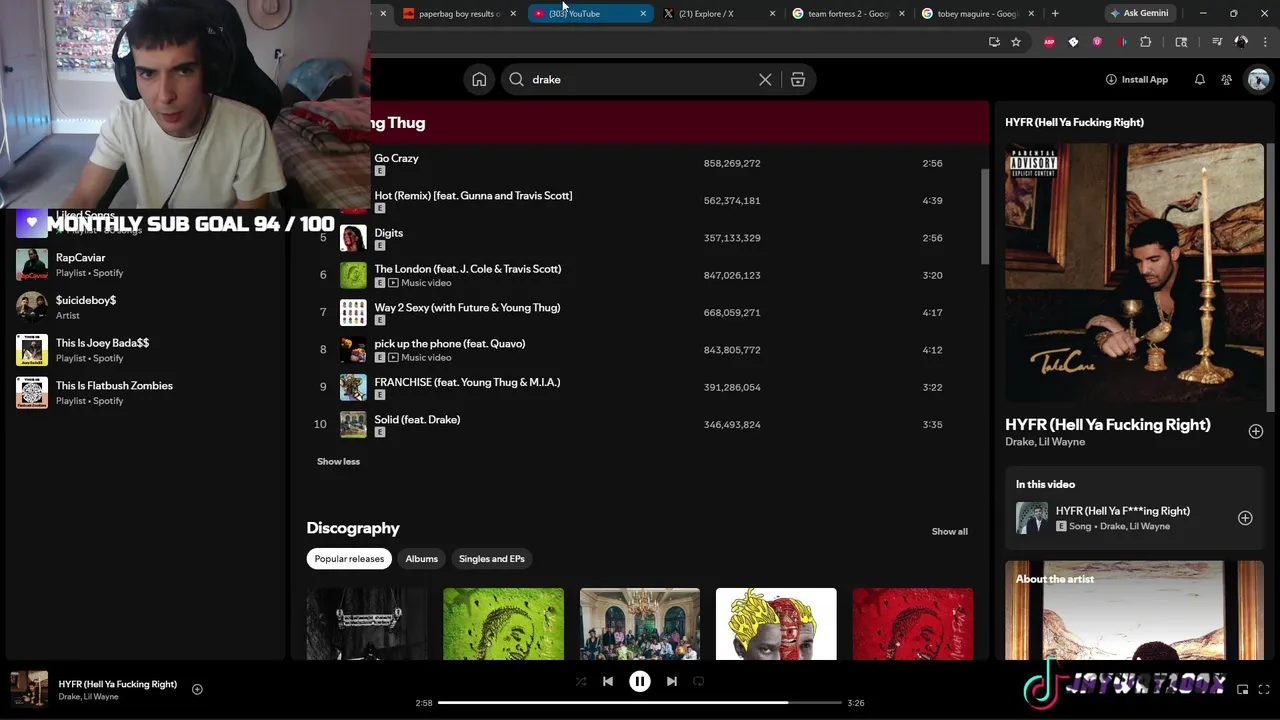Click inside the drake search field

640,80
